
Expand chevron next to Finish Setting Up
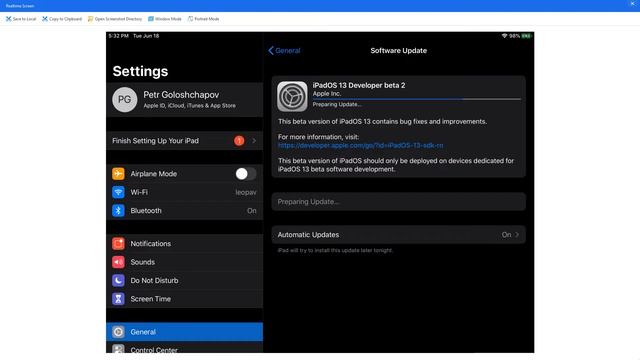(254, 141)
